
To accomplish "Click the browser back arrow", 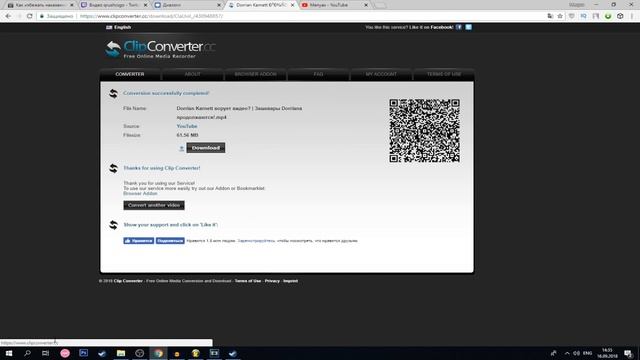I will point(8,16).
